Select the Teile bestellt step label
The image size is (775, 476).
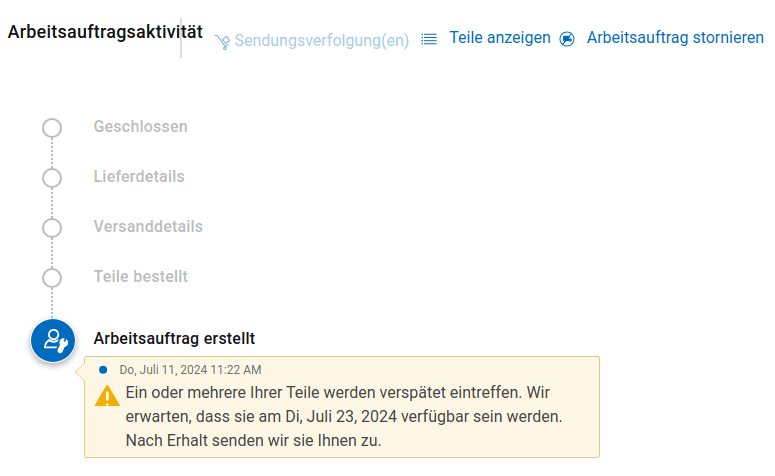(141, 276)
